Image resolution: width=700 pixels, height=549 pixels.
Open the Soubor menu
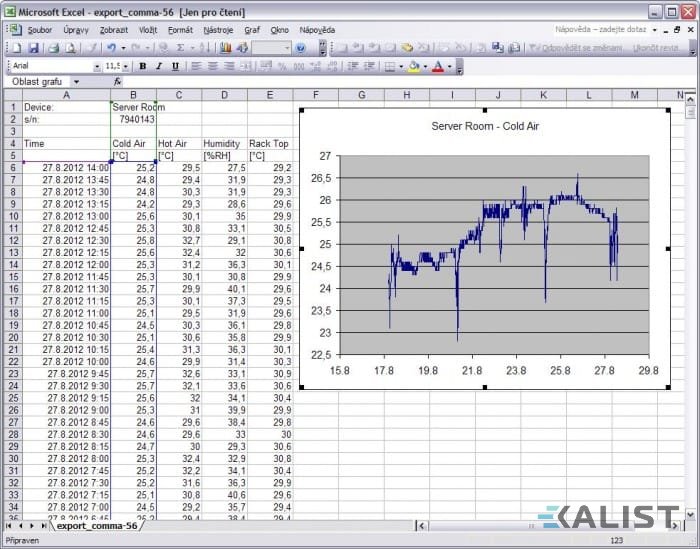tap(39, 30)
